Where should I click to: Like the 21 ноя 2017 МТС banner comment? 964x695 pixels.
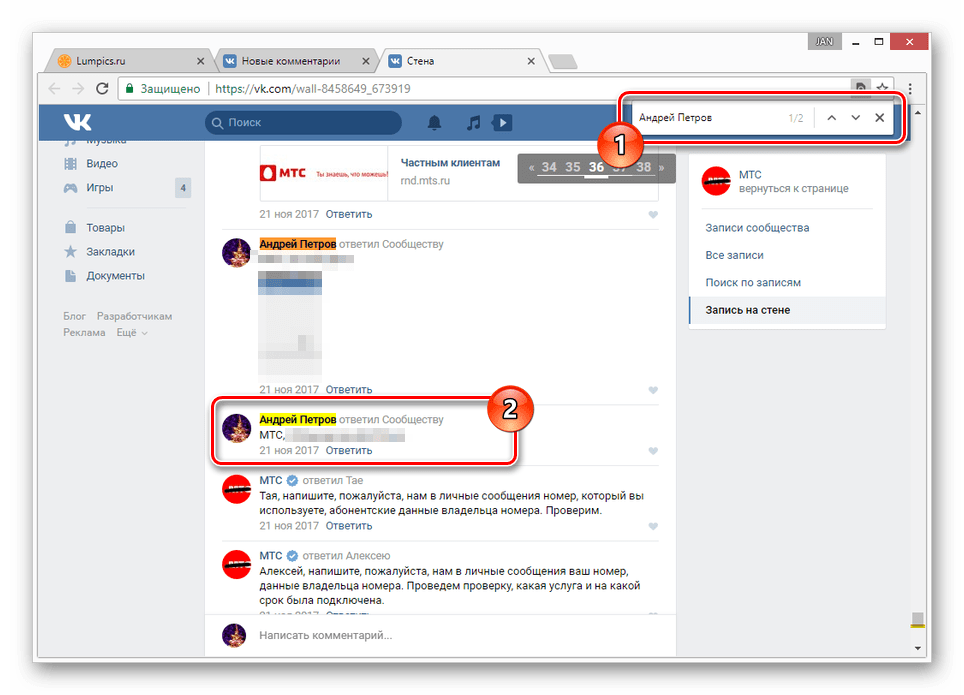(x=653, y=215)
